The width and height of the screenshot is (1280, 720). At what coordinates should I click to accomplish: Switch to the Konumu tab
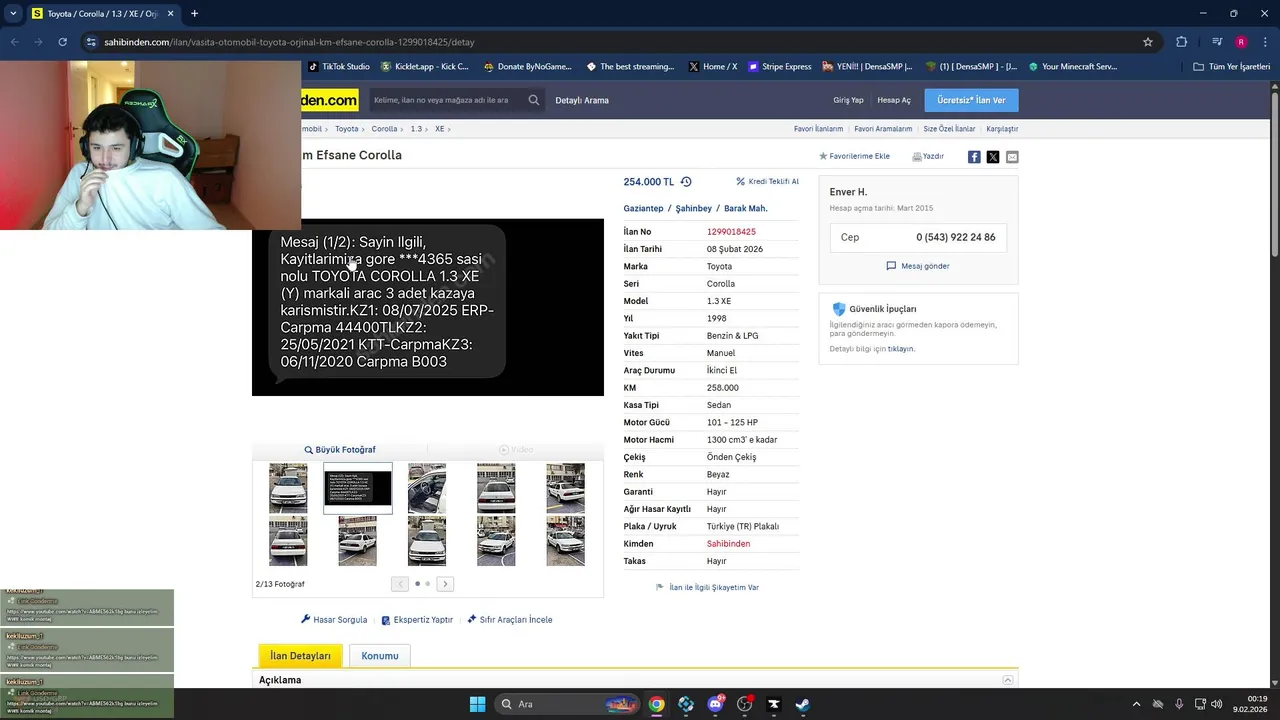pyautogui.click(x=380, y=656)
